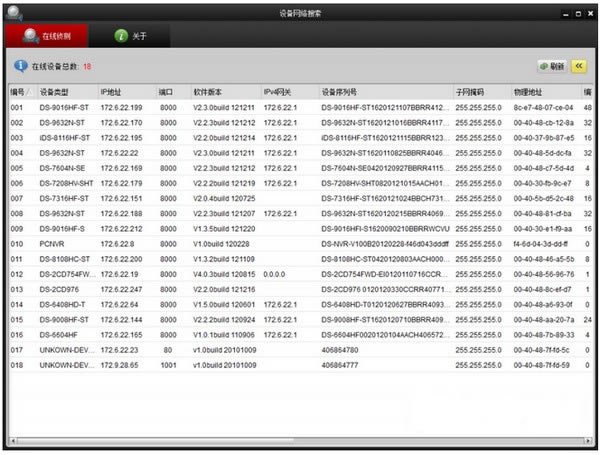The height and width of the screenshot is (455, 600).
Task: Sort by 设备类型 column header
Action: pos(68,92)
